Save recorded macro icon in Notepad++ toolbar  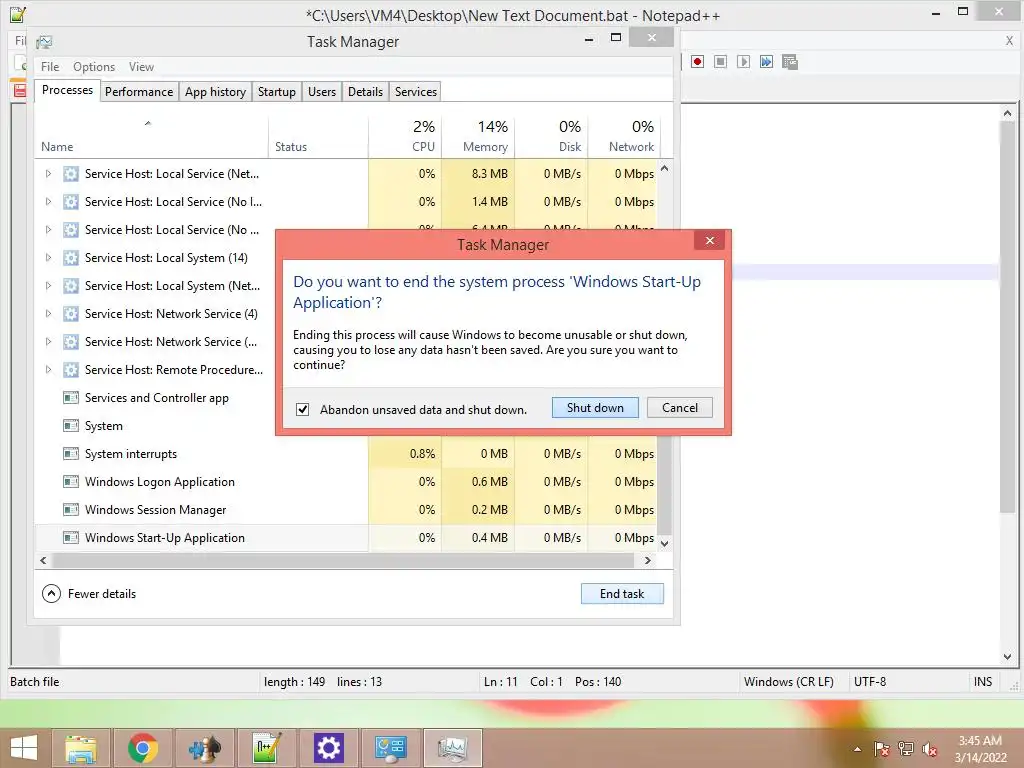click(790, 61)
